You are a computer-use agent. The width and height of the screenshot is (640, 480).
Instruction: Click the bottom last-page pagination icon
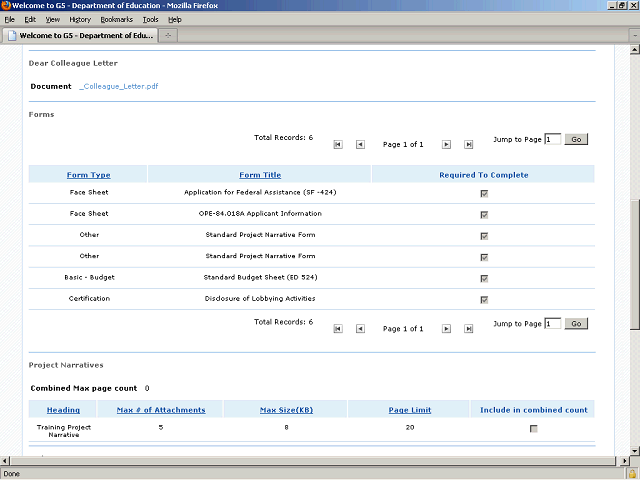point(468,328)
